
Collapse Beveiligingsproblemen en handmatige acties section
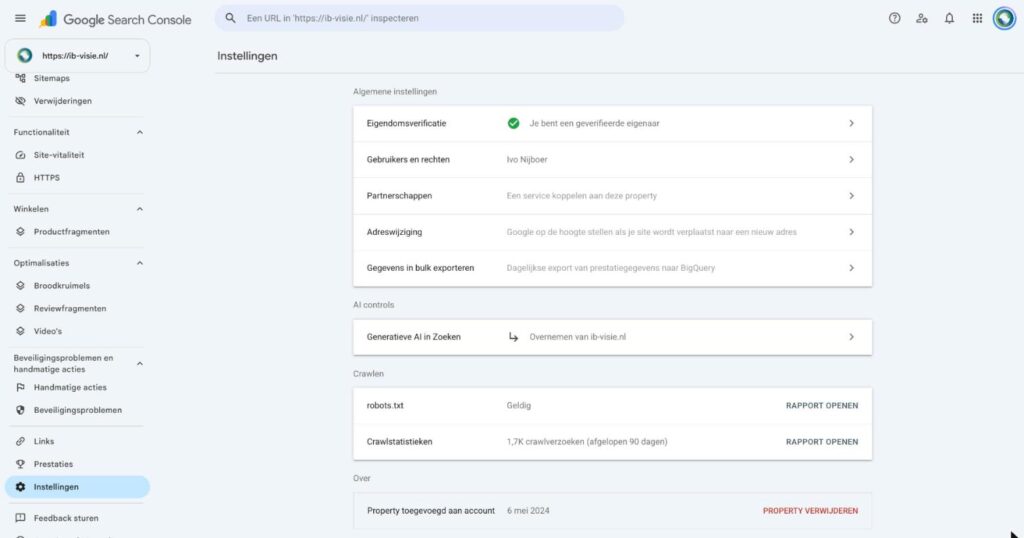139,364
